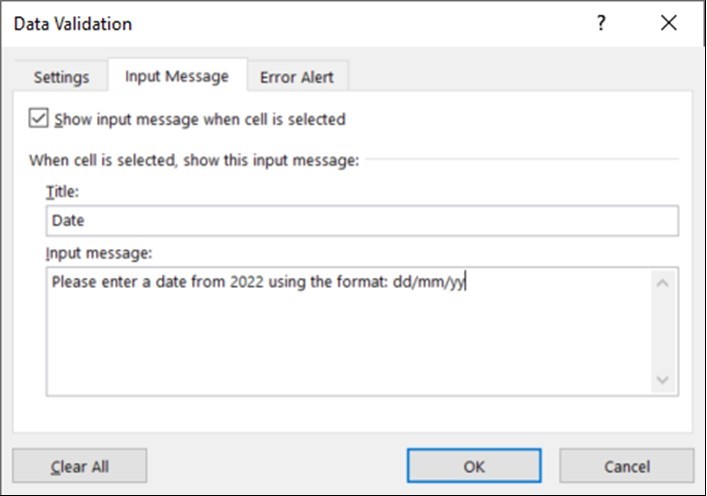This screenshot has height=496, width=707.
Task: Confirm with the OK button
Action: coord(474,466)
